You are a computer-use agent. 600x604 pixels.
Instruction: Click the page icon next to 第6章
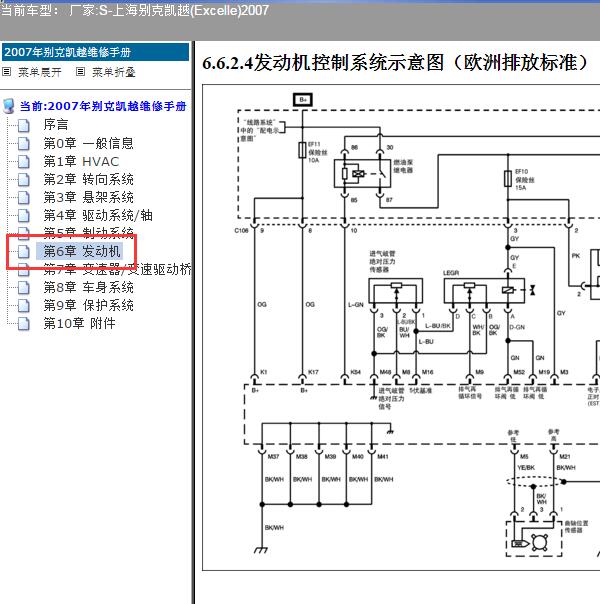pos(24,252)
